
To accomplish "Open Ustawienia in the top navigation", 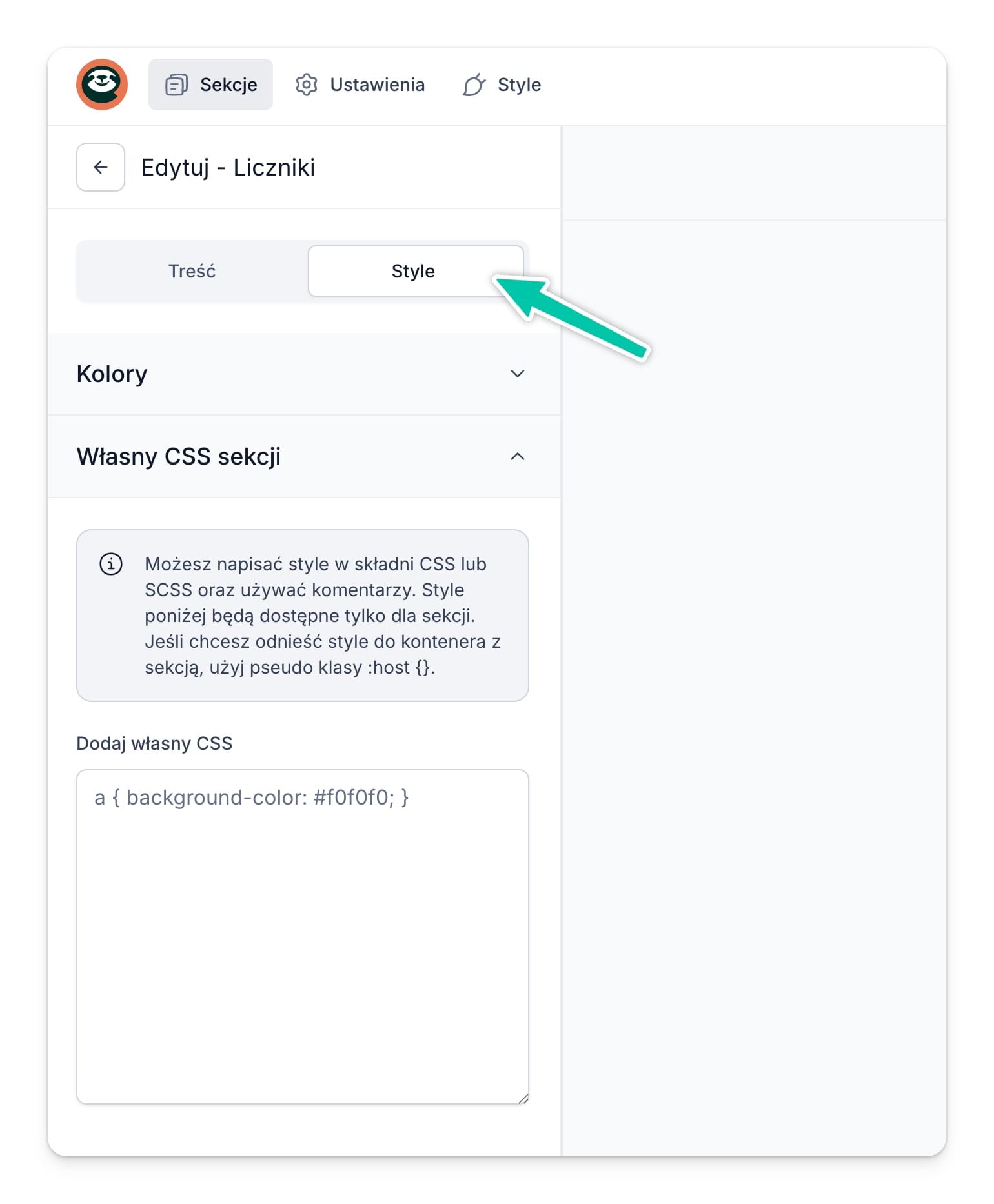I will 360,85.
